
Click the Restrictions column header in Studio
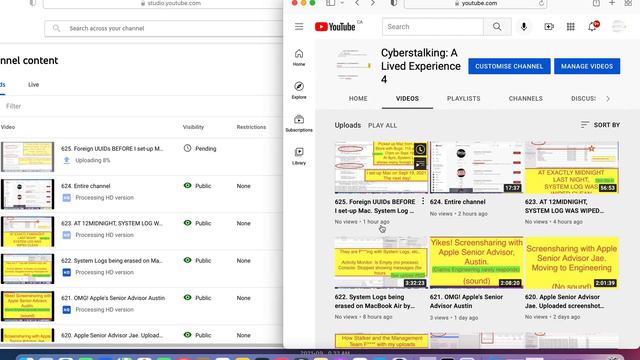(251, 127)
